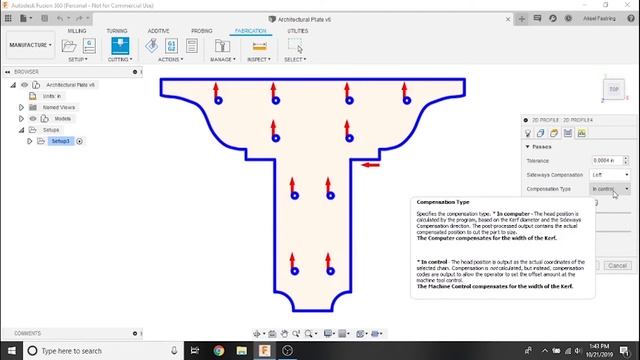This screenshot has width=640, height=360.
Task: Click the Fit zoom magnifier icon
Action: click(309, 334)
